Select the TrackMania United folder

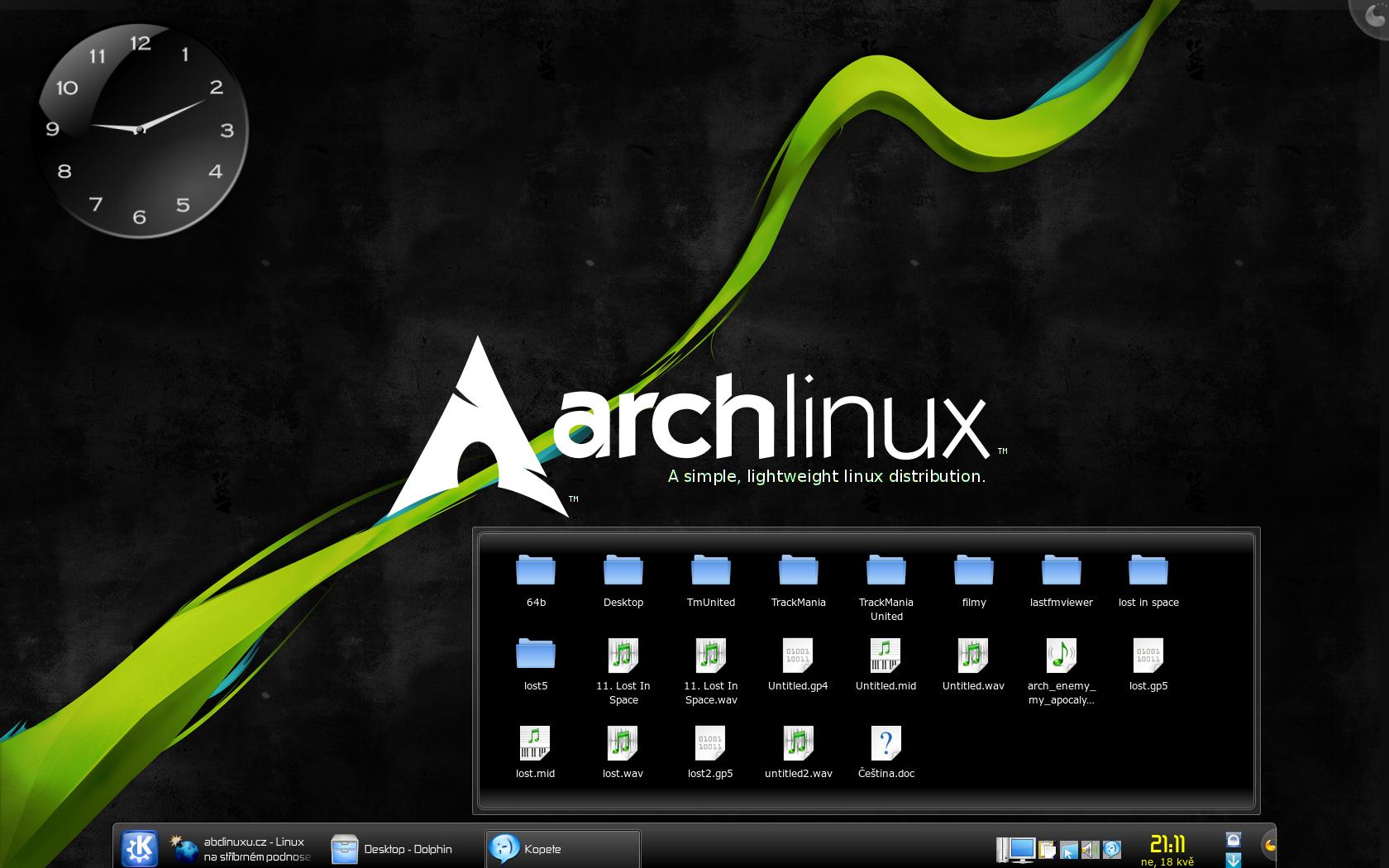886,588
